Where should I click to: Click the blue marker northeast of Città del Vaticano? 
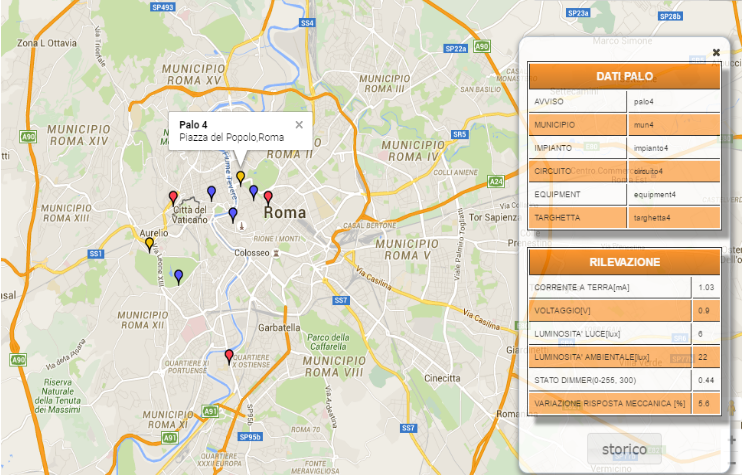[211, 193]
